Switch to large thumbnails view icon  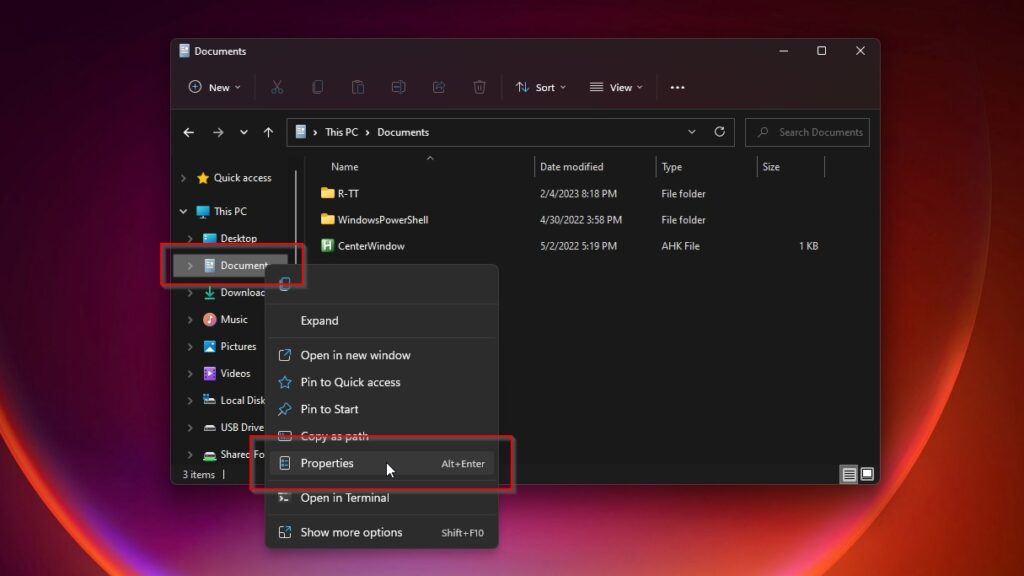tap(867, 474)
